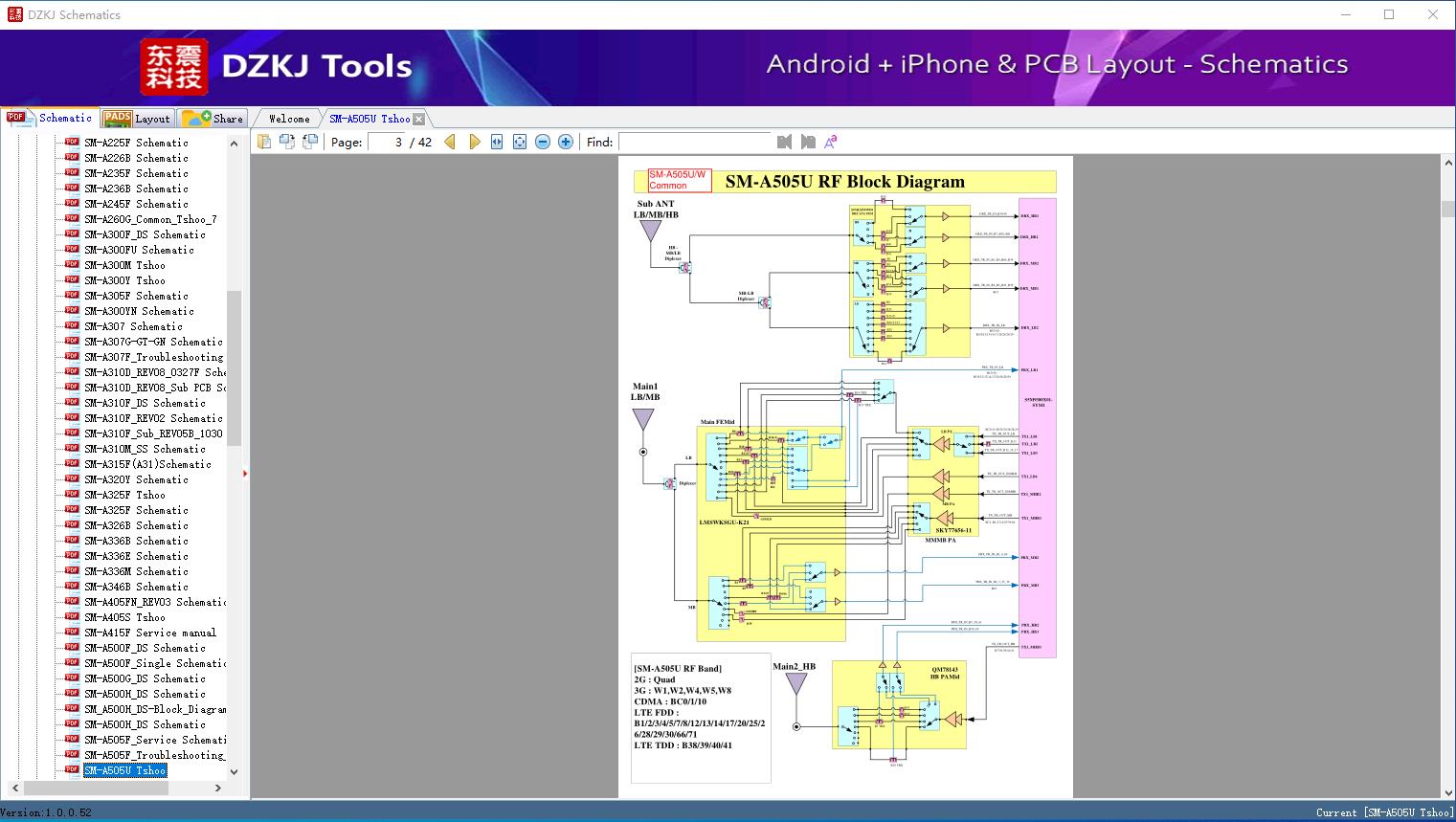
Task: Open the Share tab
Action: tap(213, 119)
